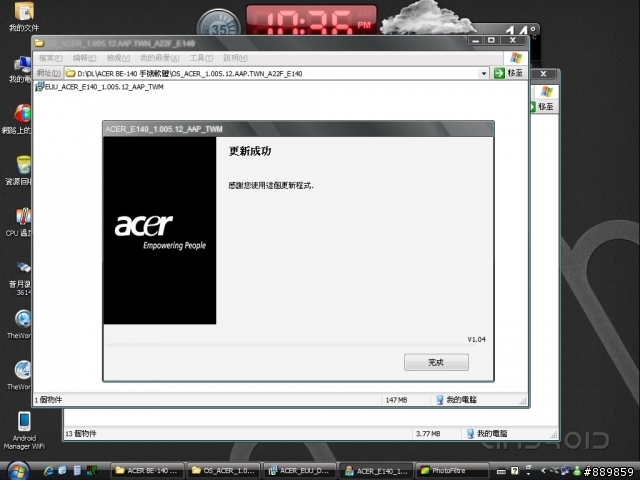Screen dimensions: 640x480
Task: Switch to ACER_EUU_D... taskbar item
Action: (x=300, y=471)
